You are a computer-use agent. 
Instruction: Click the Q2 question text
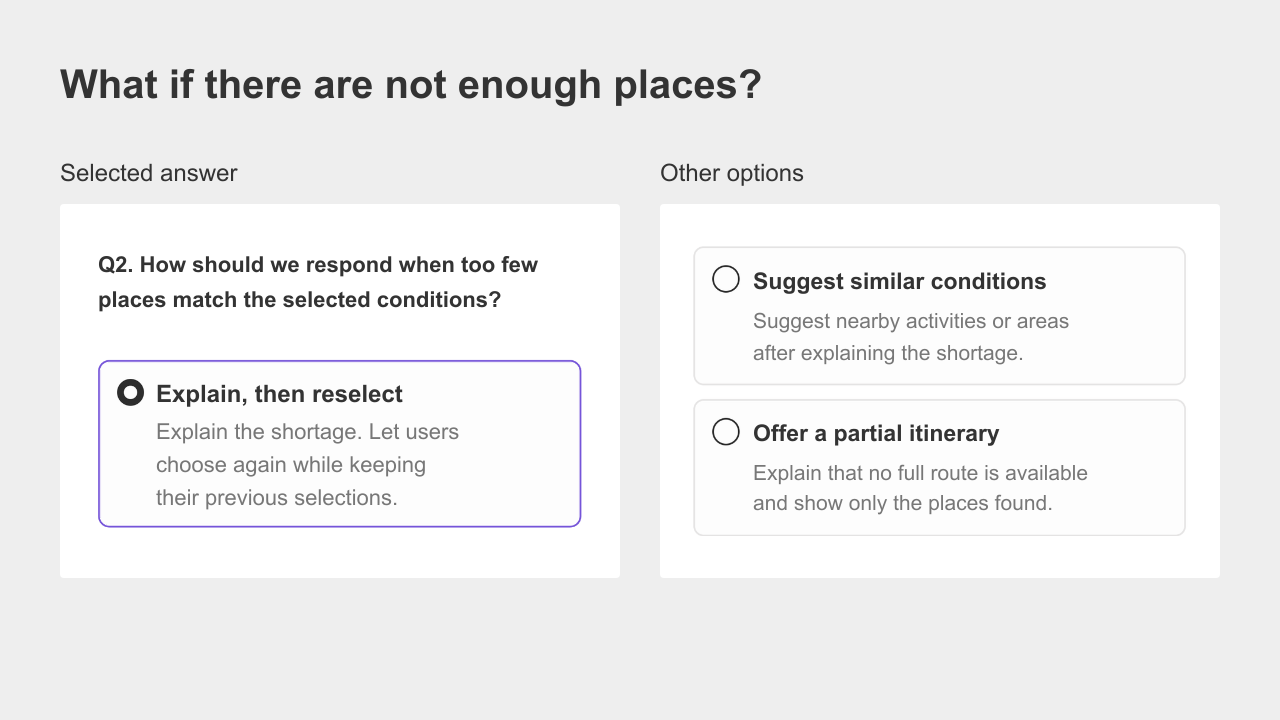click(318, 282)
